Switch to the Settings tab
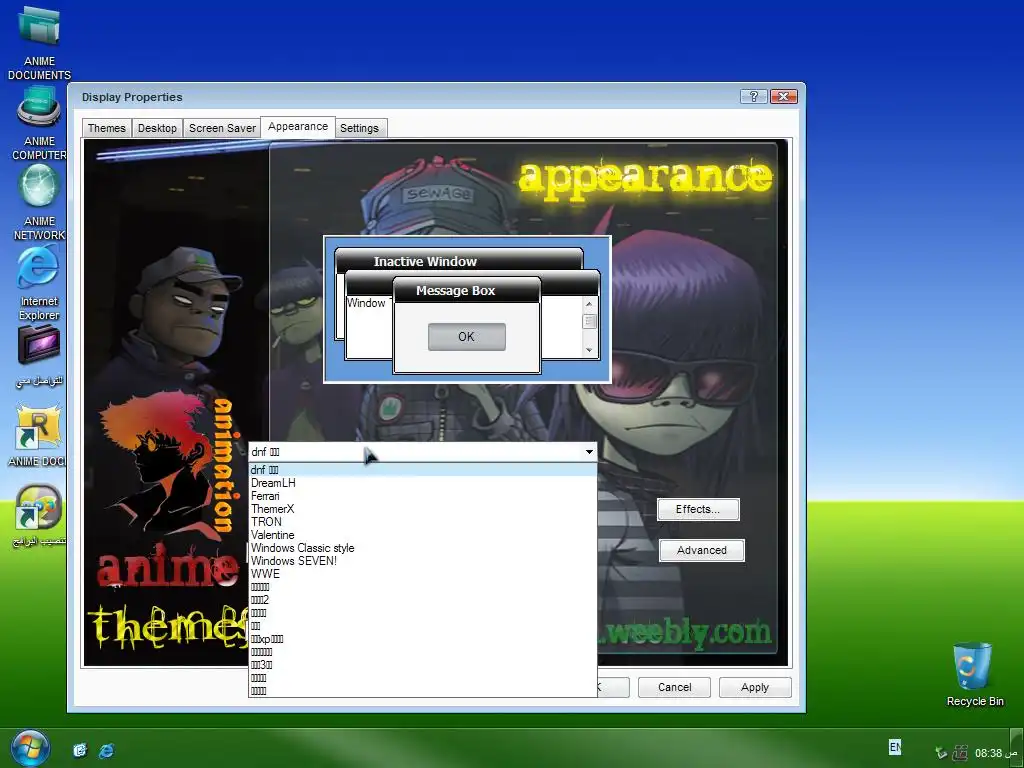1024x768 pixels. click(359, 128)
